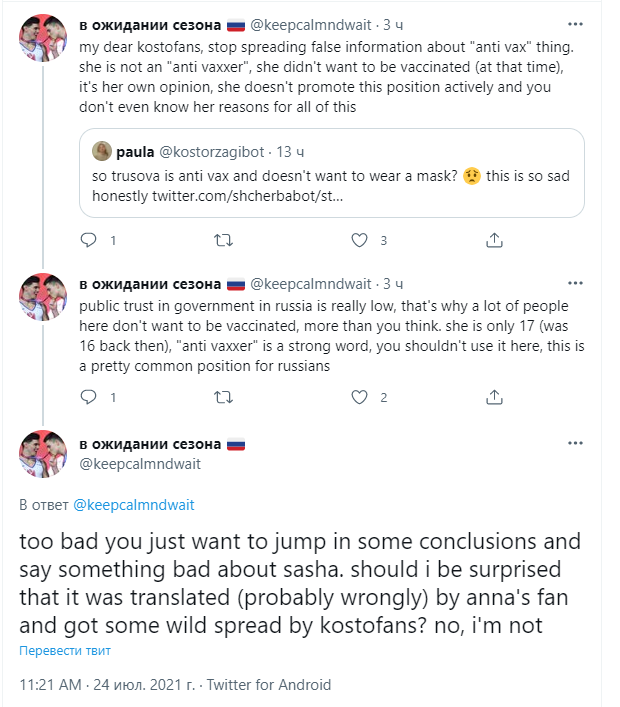Click the main tweet's profile avatar
The image size is (620, 707).
43,453
